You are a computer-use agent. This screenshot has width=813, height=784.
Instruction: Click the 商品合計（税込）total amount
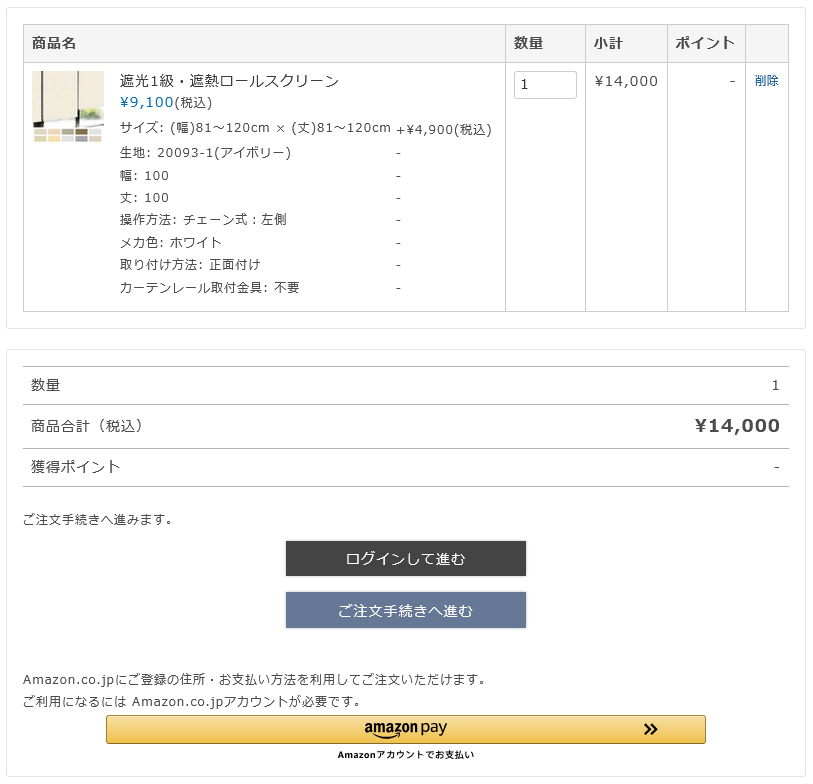(x=737, y=426)
